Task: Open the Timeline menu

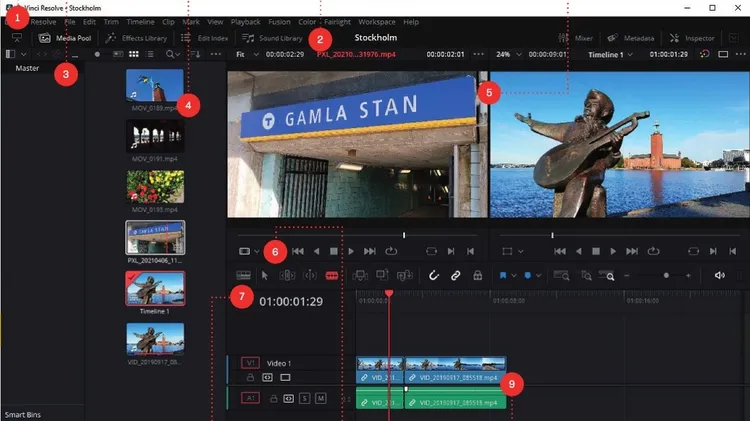Action: coord(140,22)
